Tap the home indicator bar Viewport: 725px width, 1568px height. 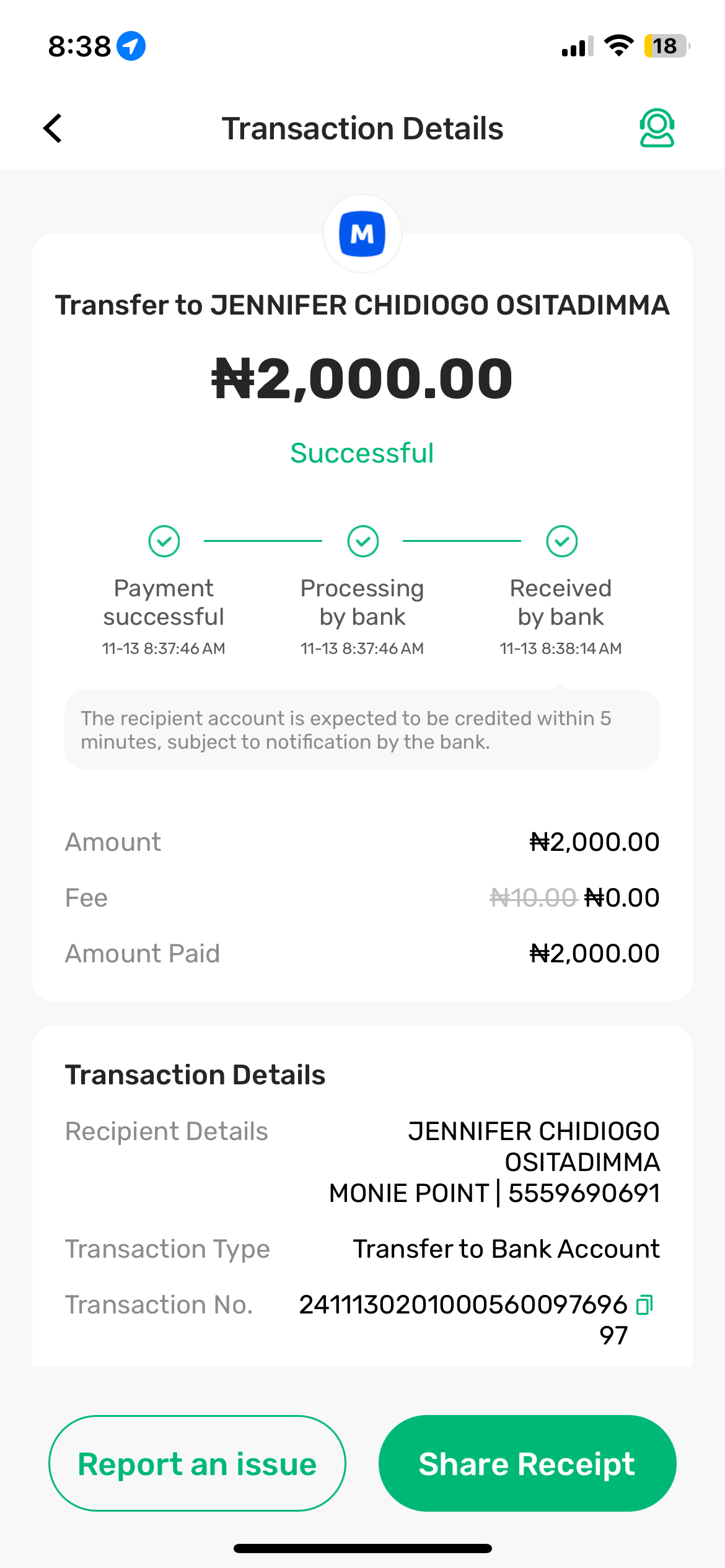click(x=362, y=1548)
